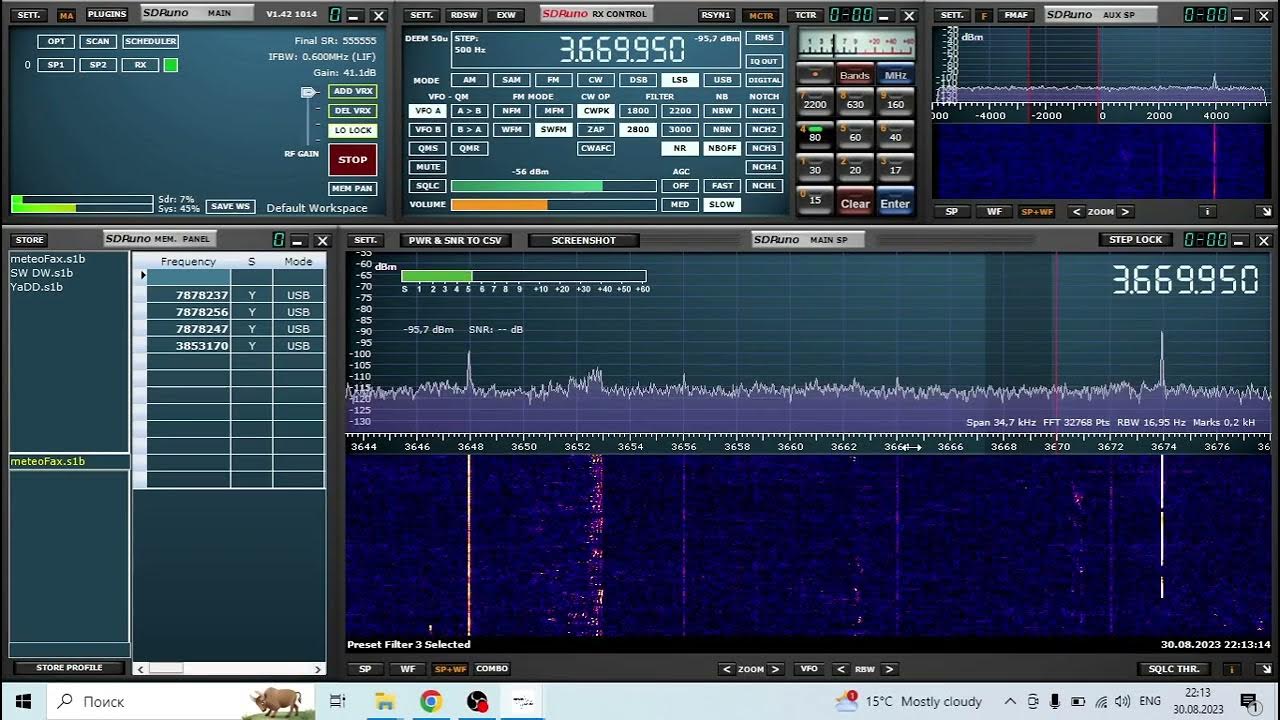The height and width of the screenshot is (720, 1280).
Task: Click the info 'i' icon in Aux SP
Action: coord(1208,212)
